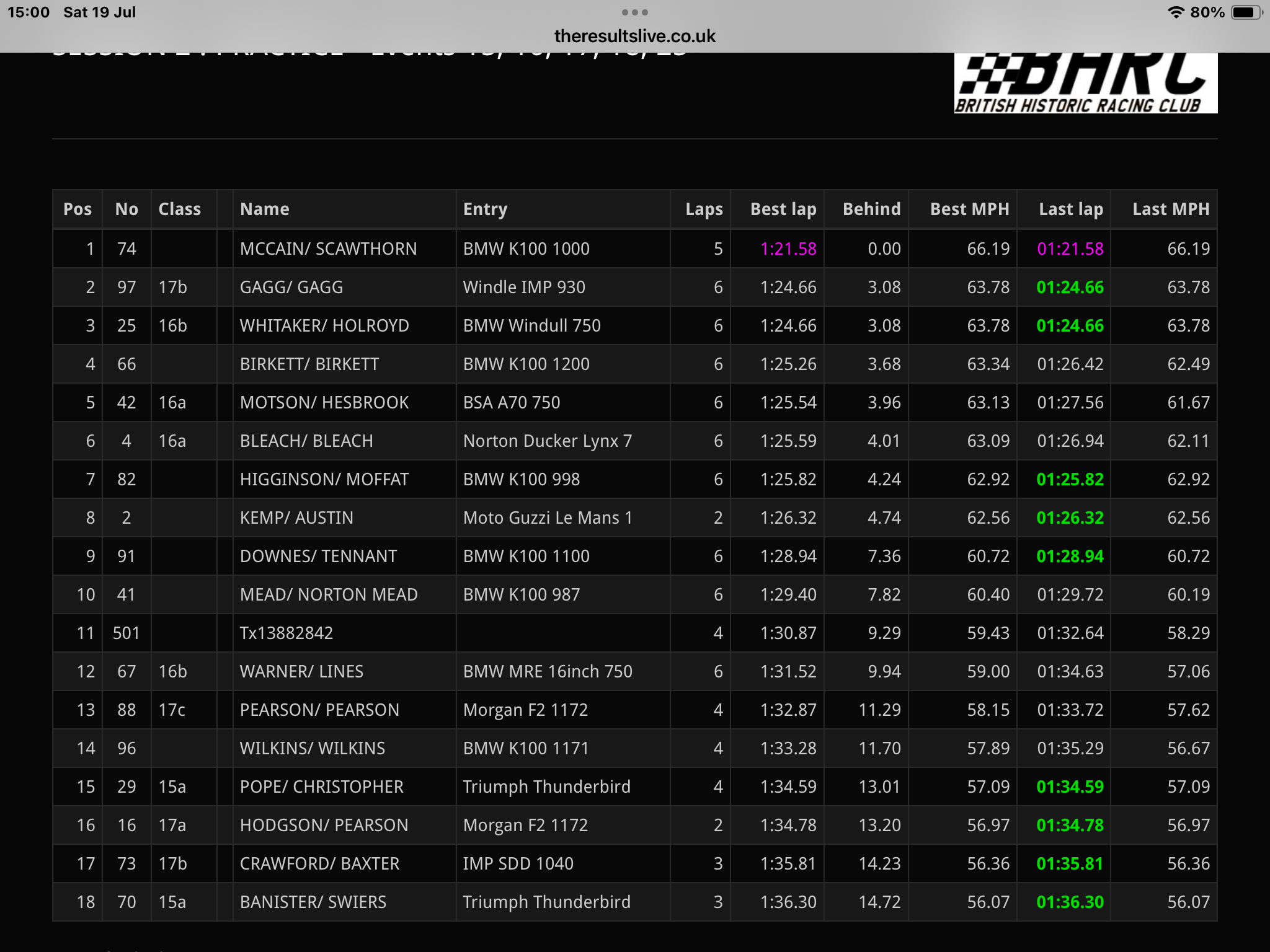This screenshot has height=952, width=1270.
Task: Select the WARNER/ LINES name cell
Action: [x=344, y=672]
